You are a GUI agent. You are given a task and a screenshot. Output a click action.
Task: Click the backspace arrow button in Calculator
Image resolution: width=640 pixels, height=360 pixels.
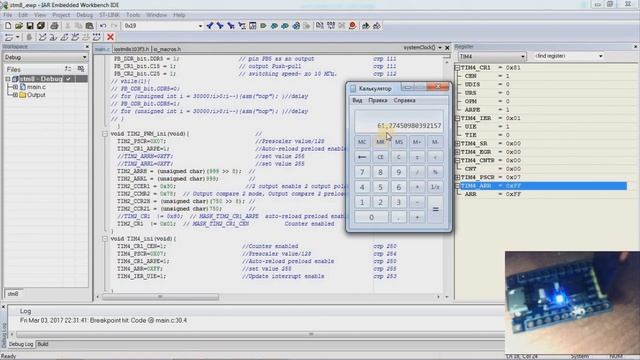coord(362,157)
